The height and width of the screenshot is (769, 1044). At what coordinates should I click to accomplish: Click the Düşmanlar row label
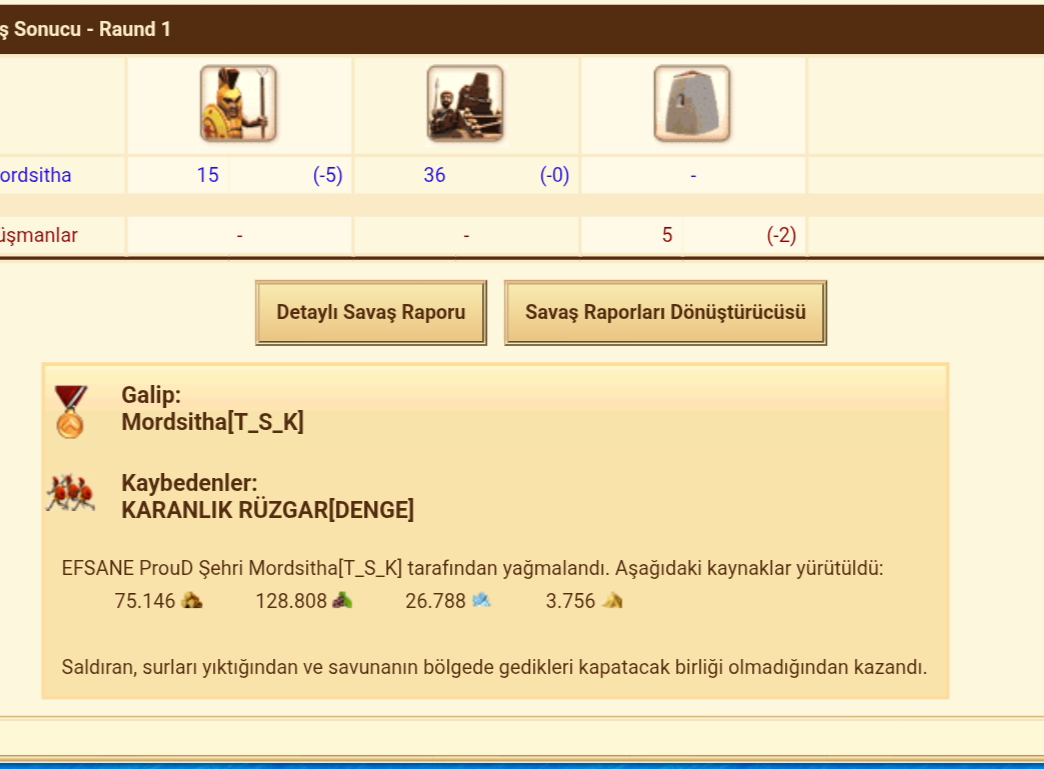(x=39, y=235)
